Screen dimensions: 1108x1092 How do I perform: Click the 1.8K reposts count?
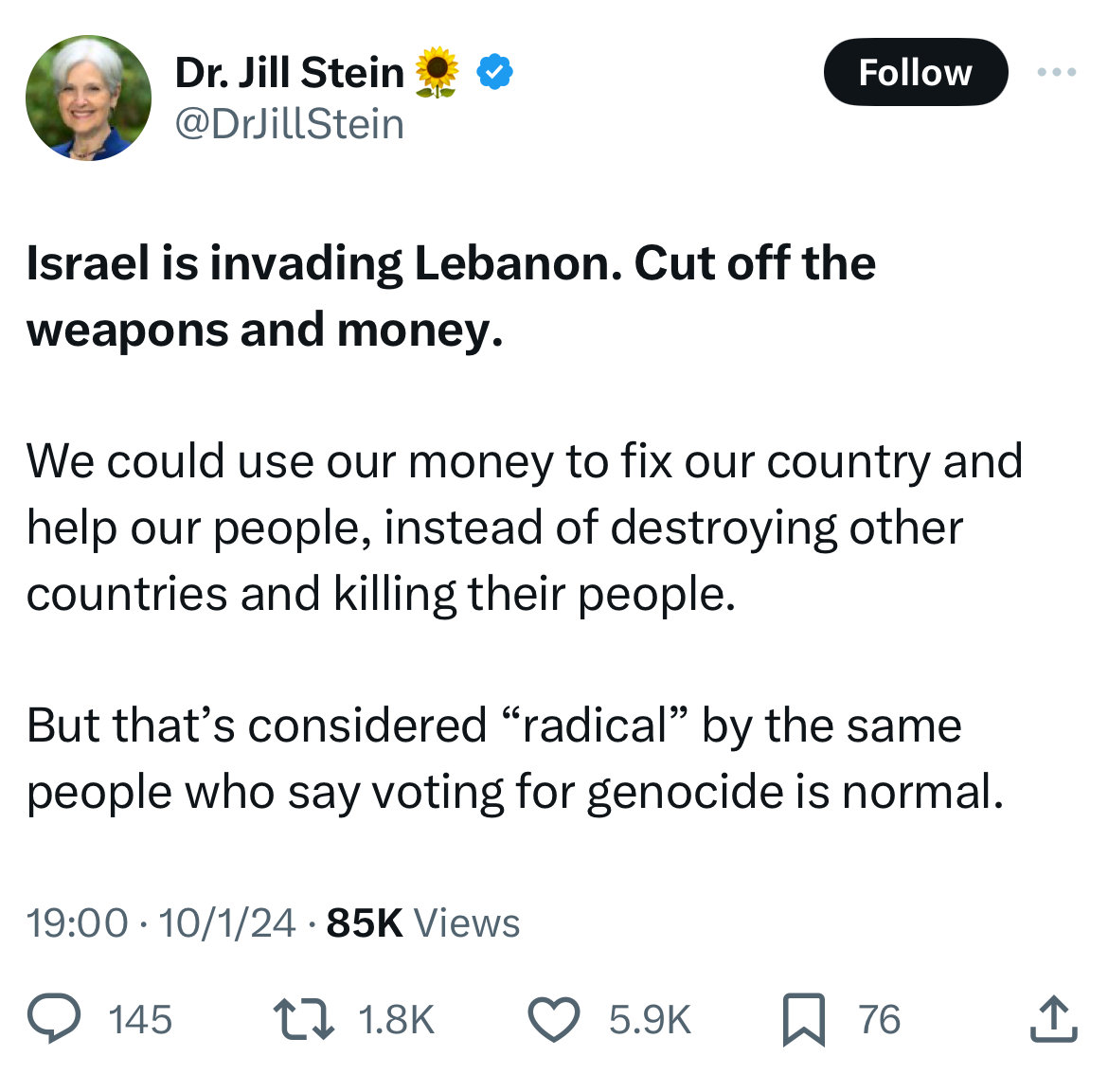click(x=396, y=1019)
